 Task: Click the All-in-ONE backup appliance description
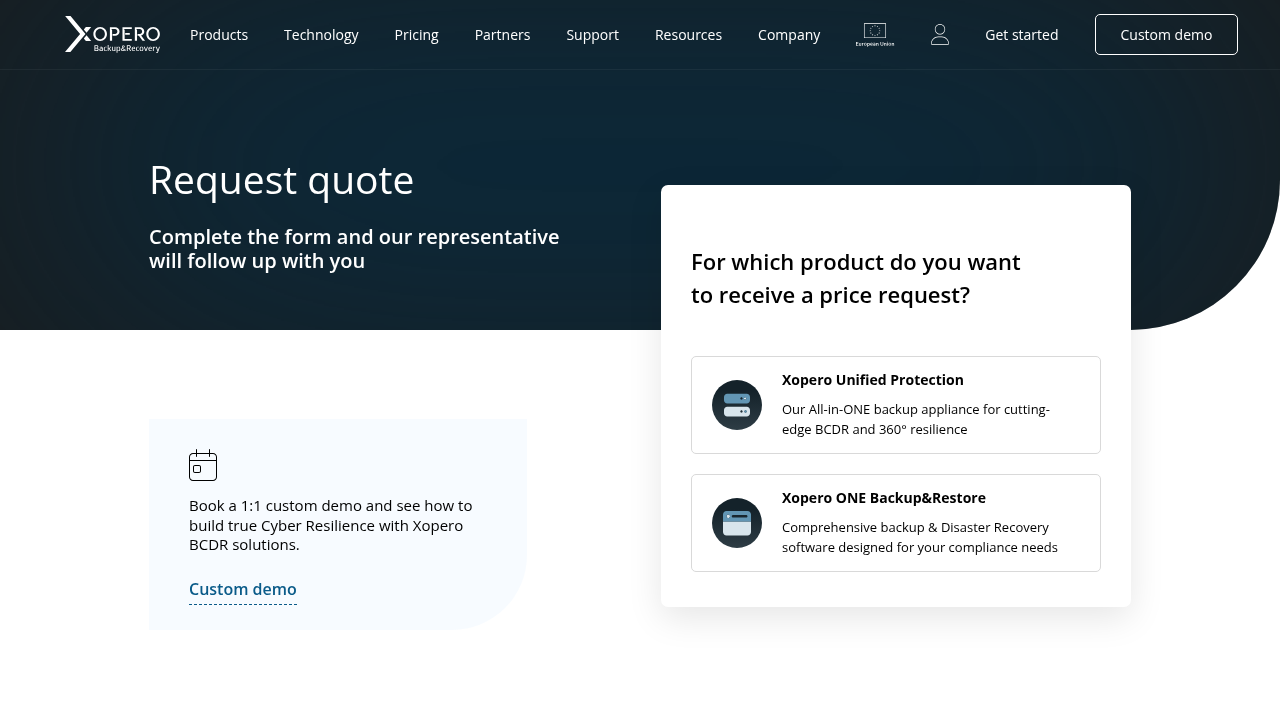point(915,419)
